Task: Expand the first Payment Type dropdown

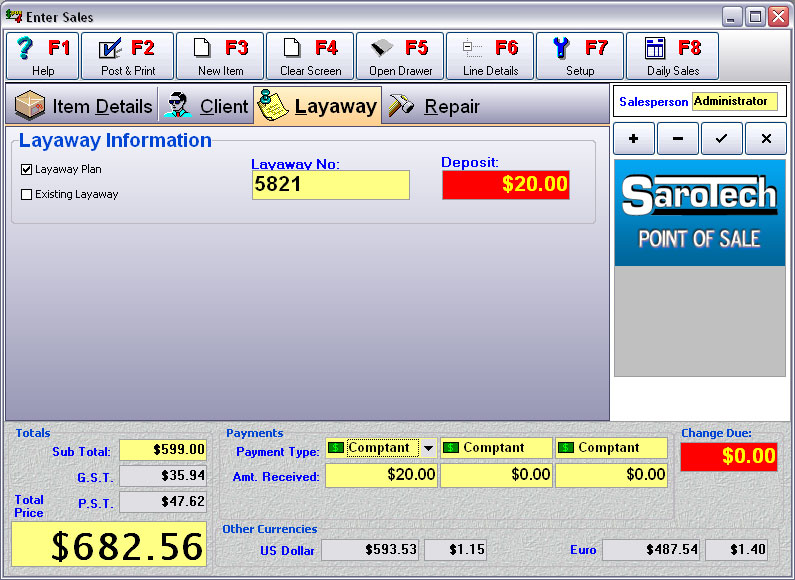Action: [428, 449]
